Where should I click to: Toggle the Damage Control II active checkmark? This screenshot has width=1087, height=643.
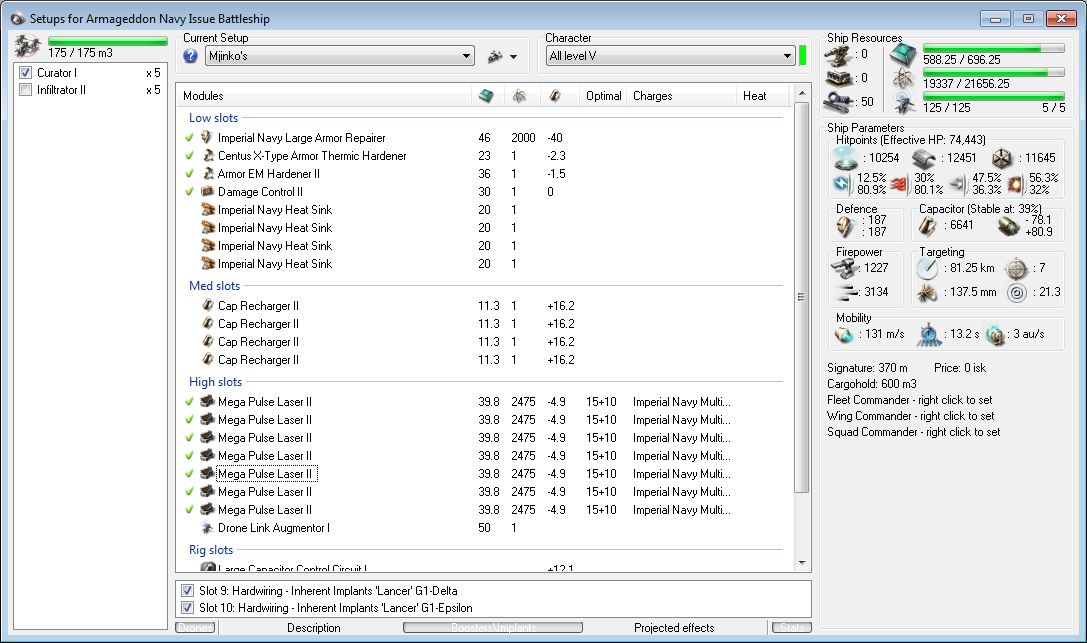point(189,191)
